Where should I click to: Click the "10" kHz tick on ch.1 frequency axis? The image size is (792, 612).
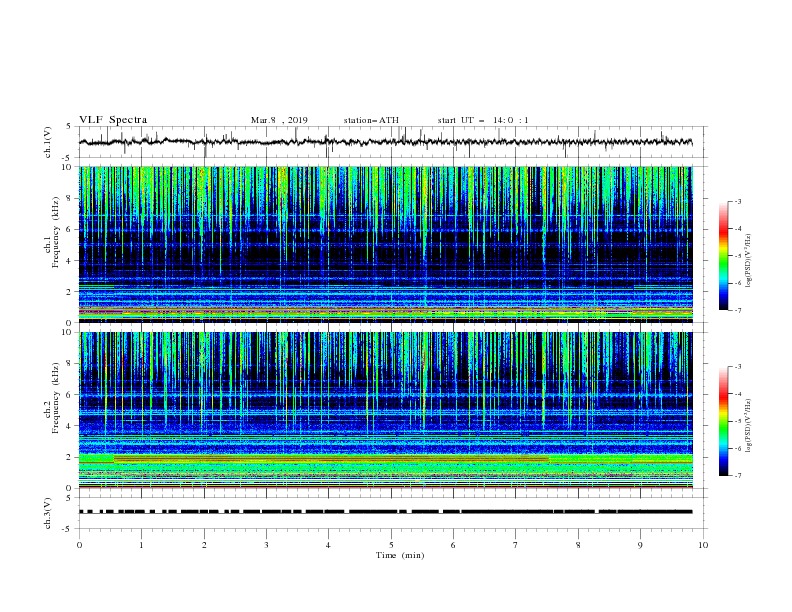click(67, 167)
